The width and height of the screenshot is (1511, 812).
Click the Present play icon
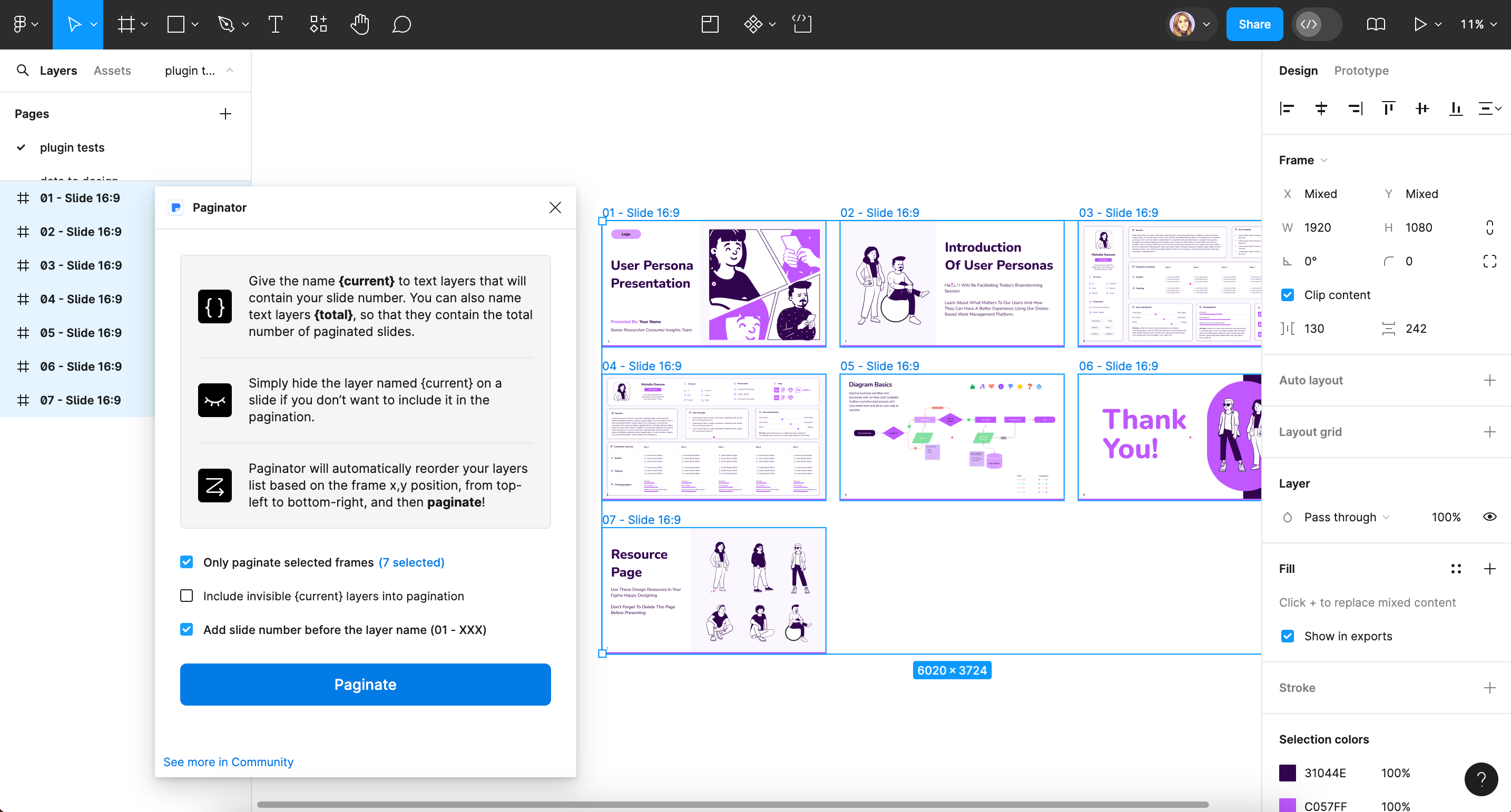tap(1420, 24)
